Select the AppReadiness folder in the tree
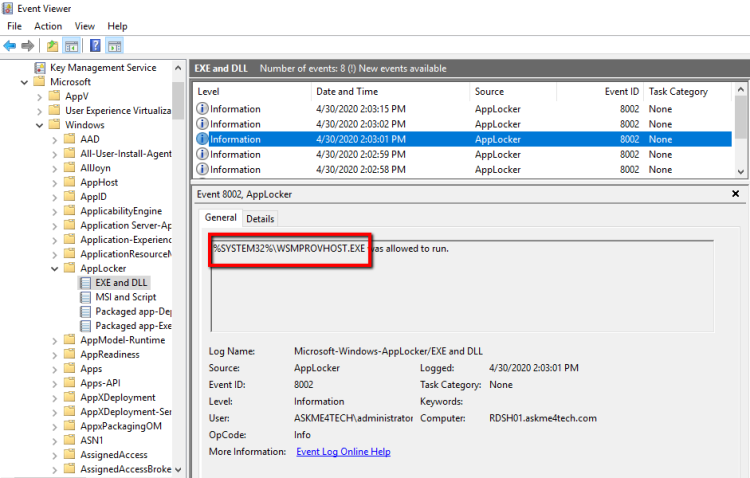Viewport: 750px width, 478px height. pyautogui.click(x=109, y=354)
